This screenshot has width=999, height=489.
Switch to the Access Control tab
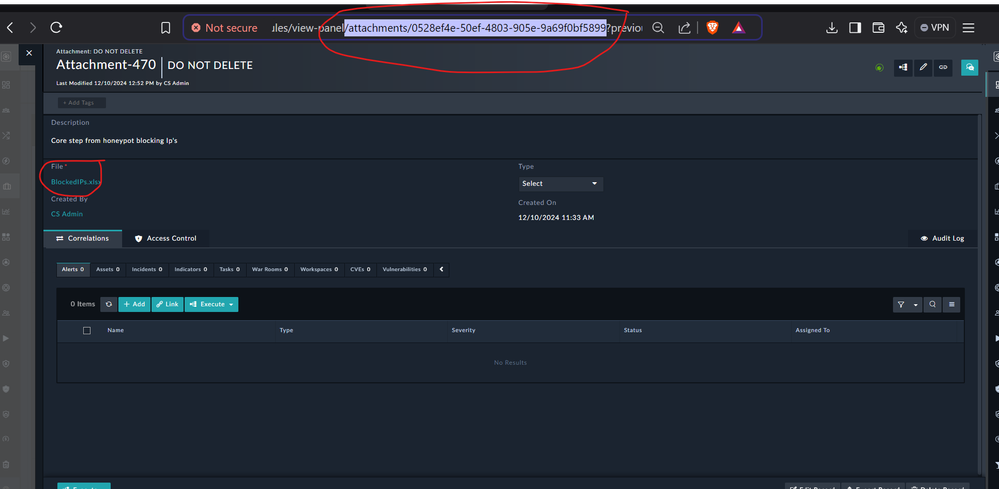166,239
